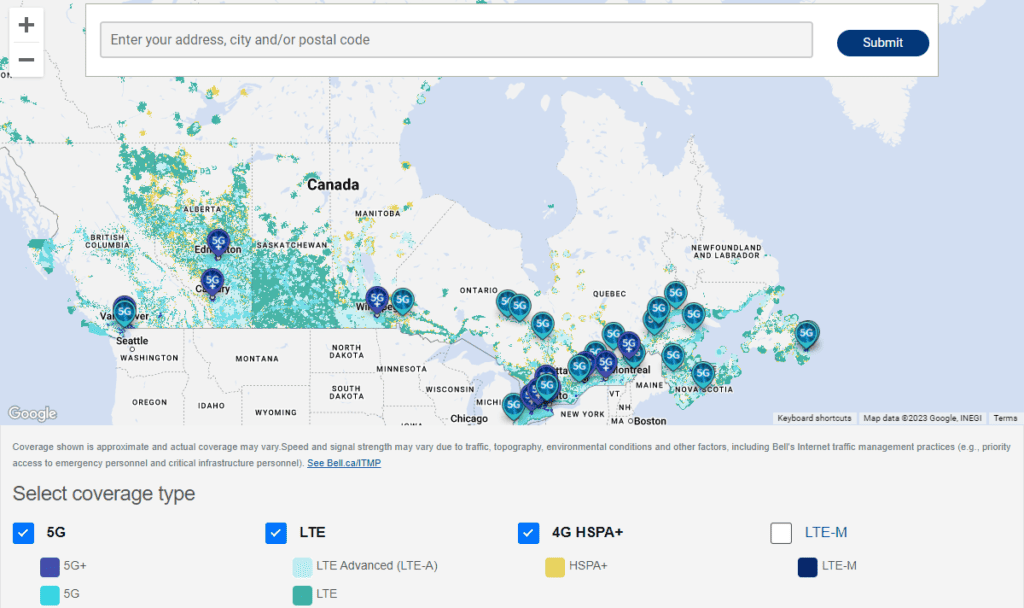Click the blue LTE-M heading link
This screenshot has height=608, width=1024.
point(825,532)
